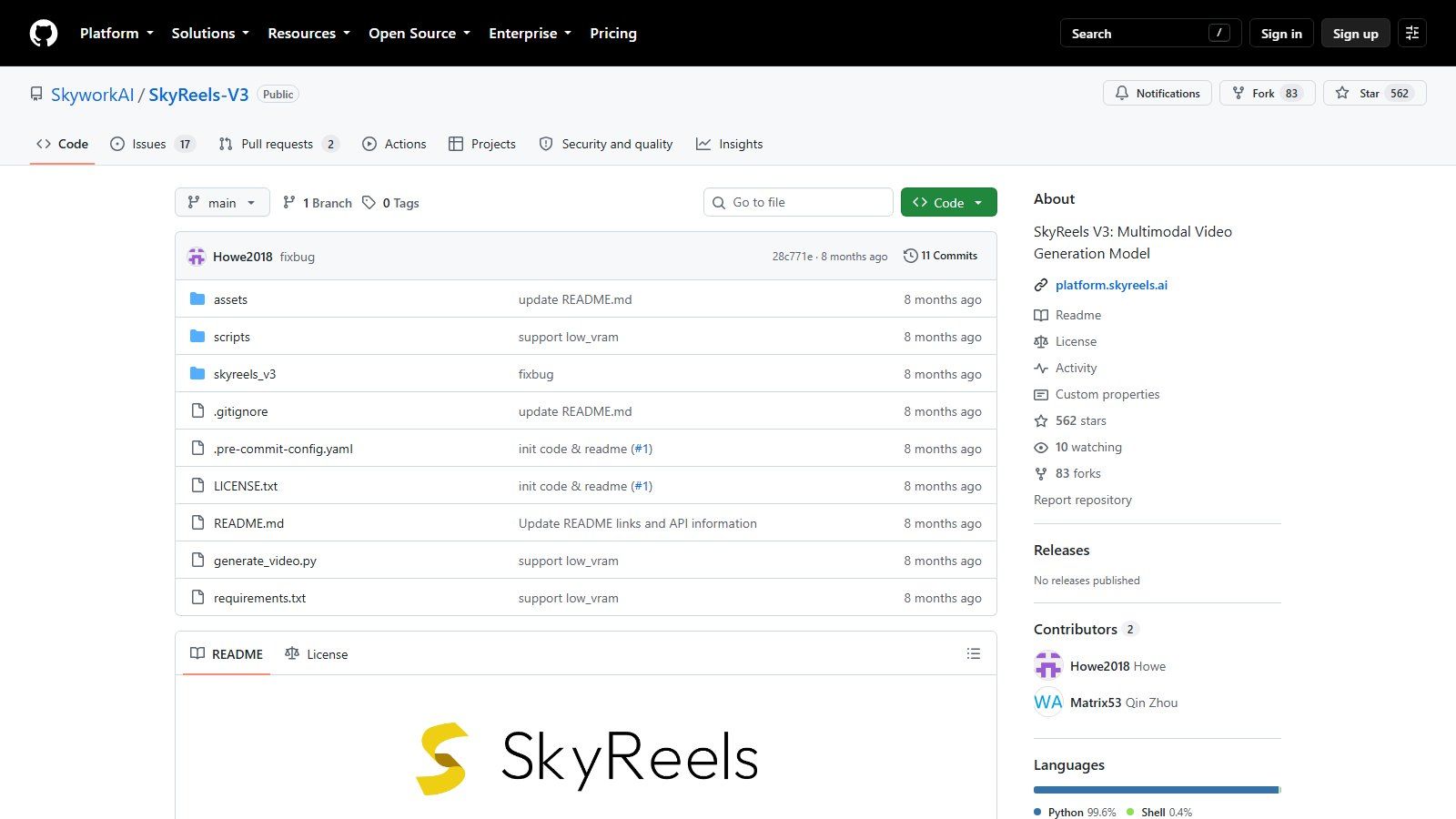Click the Report repository link
The height and width of the screenshot is (819, 1456).
pyautogui.click(x=1083, y=500)
